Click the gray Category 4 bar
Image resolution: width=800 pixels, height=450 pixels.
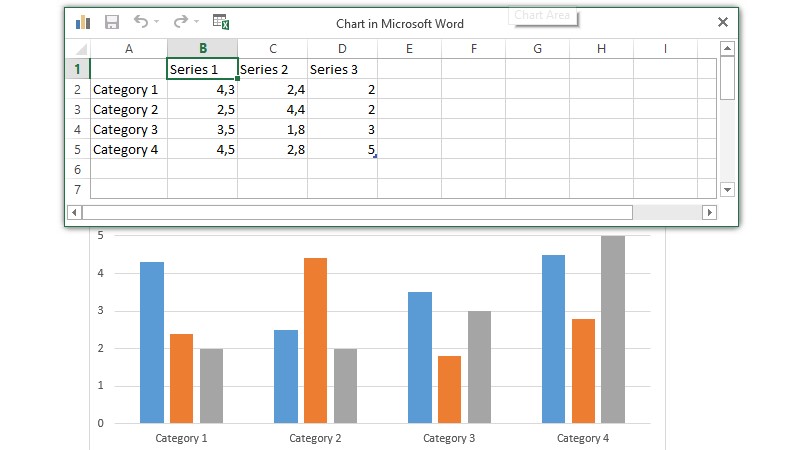(613, 329)
